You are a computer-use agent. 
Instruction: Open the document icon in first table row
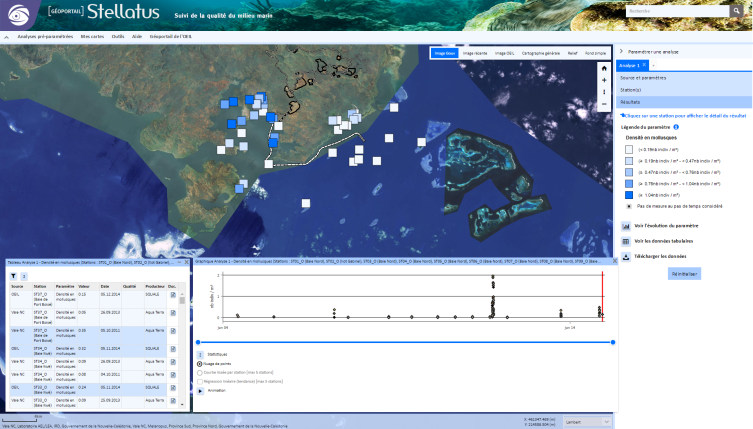[173, 296]
